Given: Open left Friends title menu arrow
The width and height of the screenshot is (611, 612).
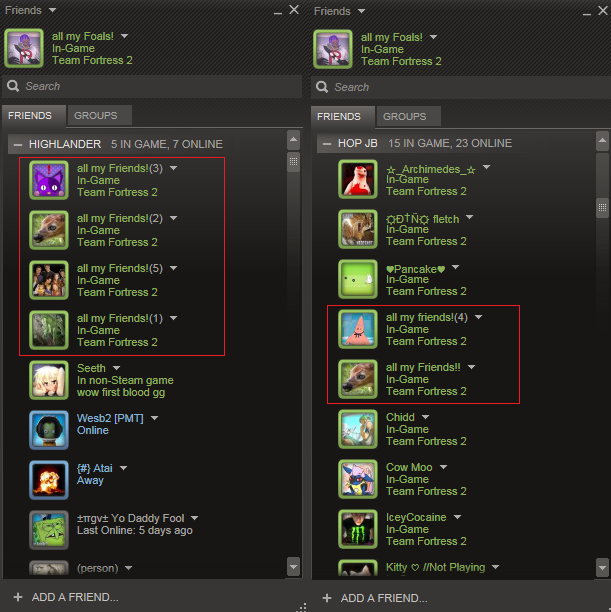Looking at the screenshot, I should 52,10.
